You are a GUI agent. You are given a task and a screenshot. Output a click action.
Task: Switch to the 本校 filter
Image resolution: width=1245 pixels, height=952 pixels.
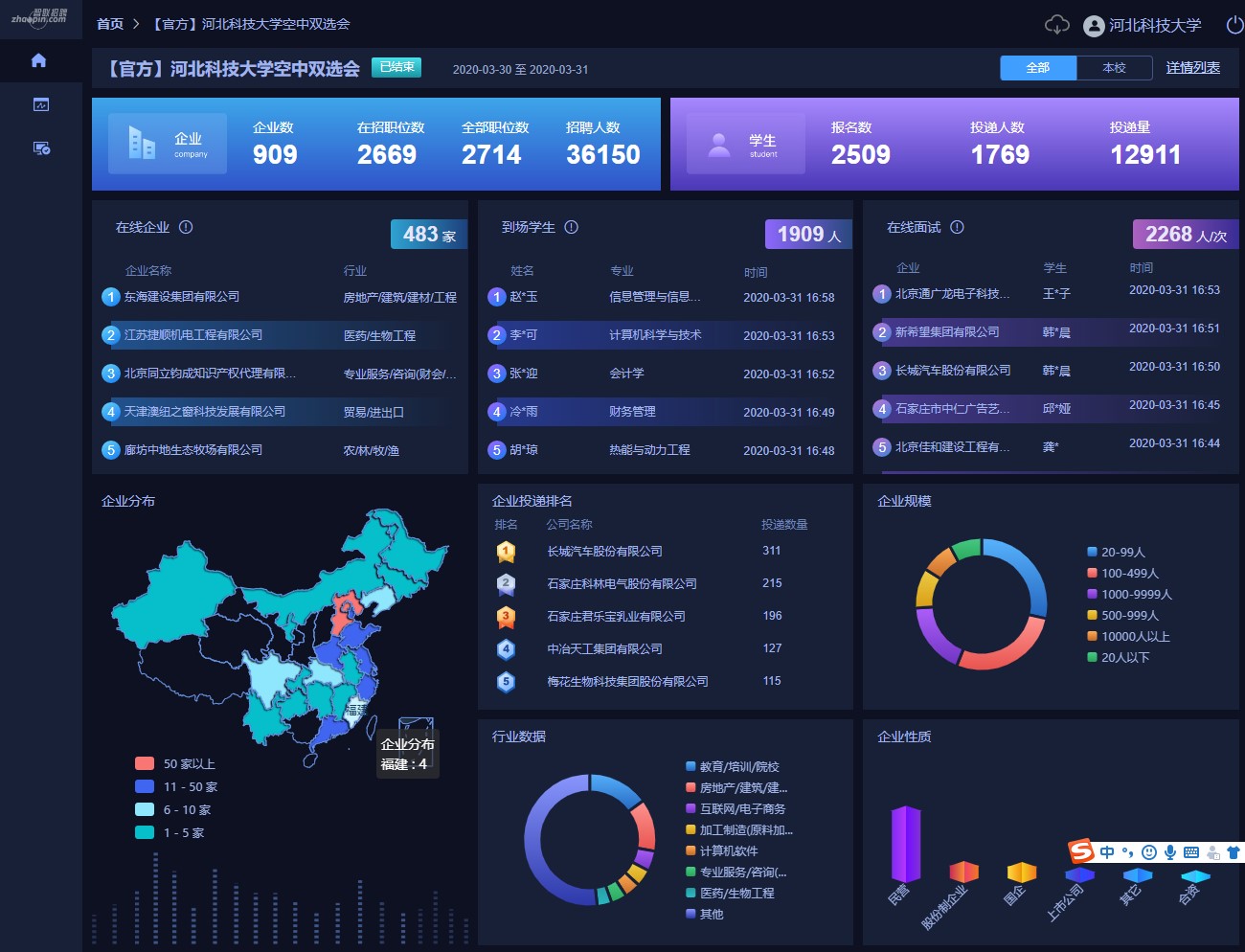pyautogui.click(x=1114, y=68)
